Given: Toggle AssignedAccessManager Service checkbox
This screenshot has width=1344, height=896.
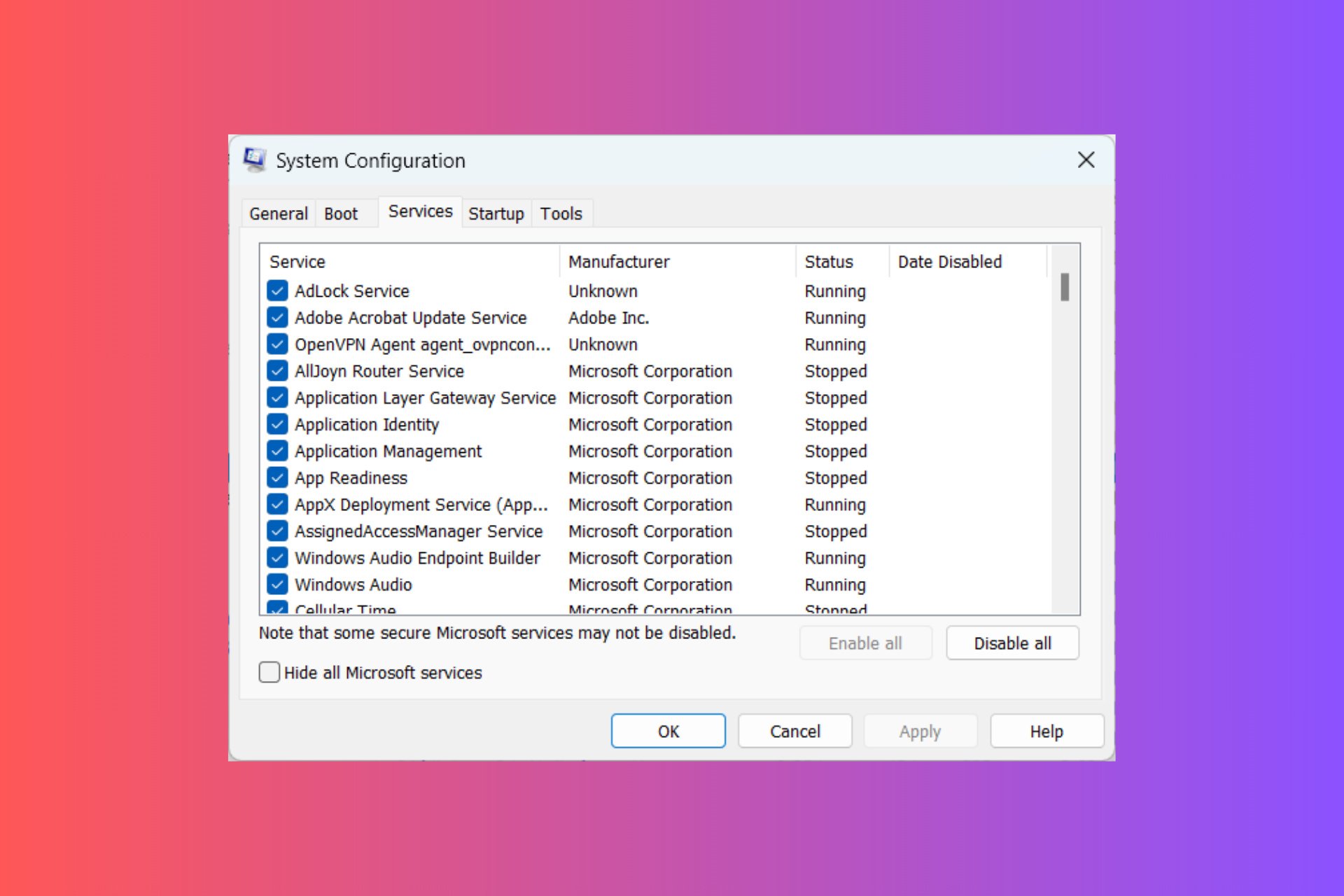Looking at the screenshot, I should click(x=277, y=531).
